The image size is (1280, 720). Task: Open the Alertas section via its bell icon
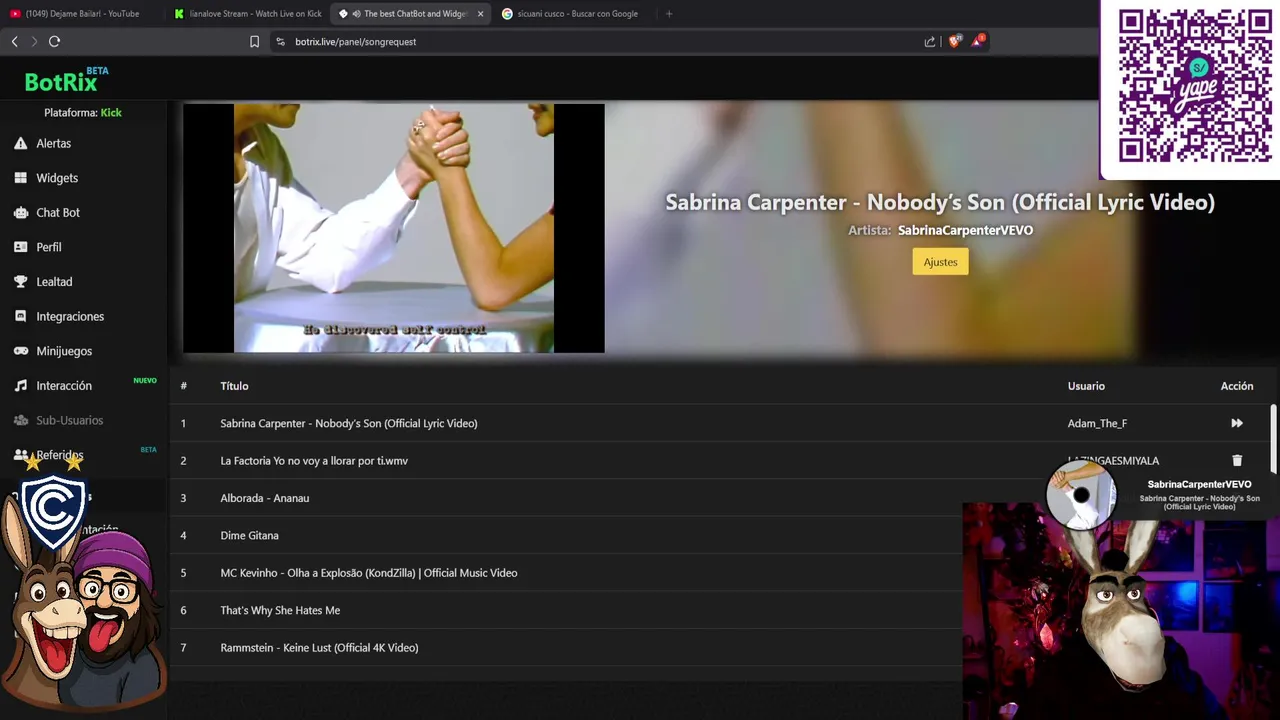[20, 143]
